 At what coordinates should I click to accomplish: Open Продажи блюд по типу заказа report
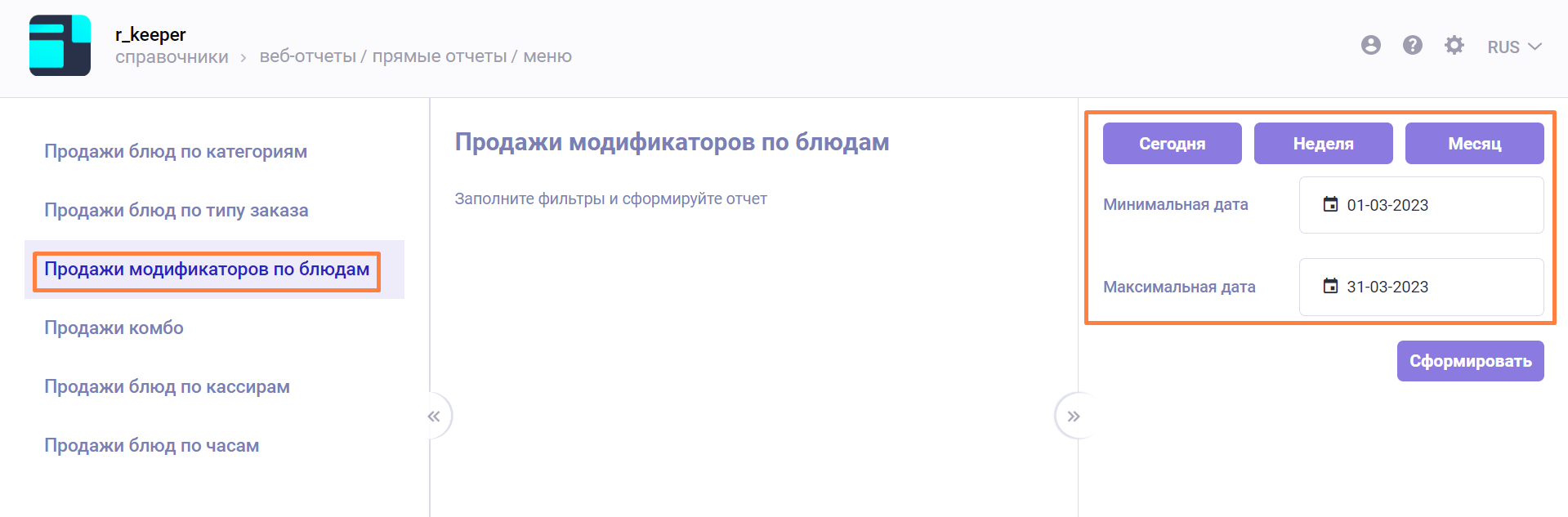click(176, 211)
